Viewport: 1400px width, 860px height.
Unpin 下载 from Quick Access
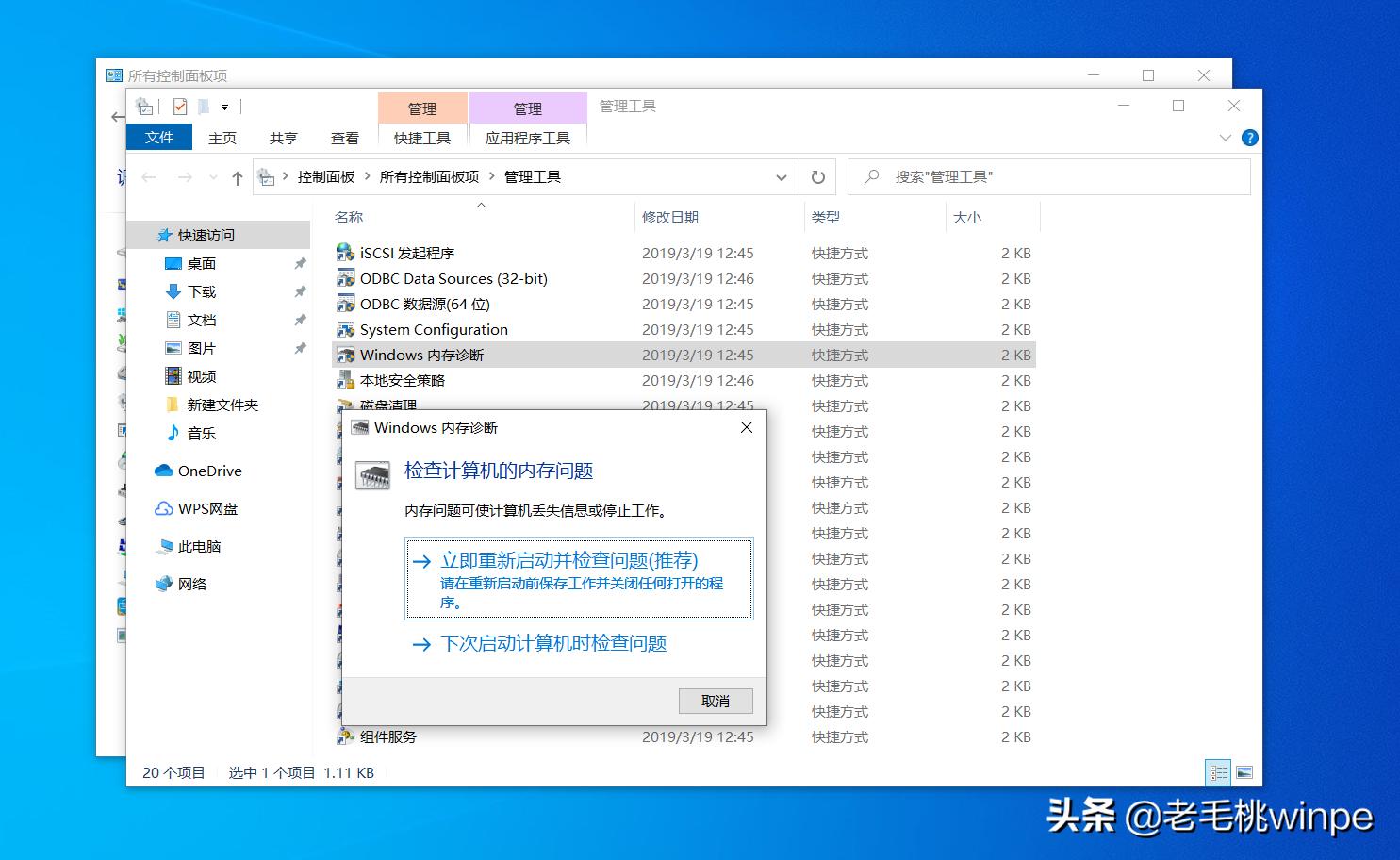[x=300, y=291]
